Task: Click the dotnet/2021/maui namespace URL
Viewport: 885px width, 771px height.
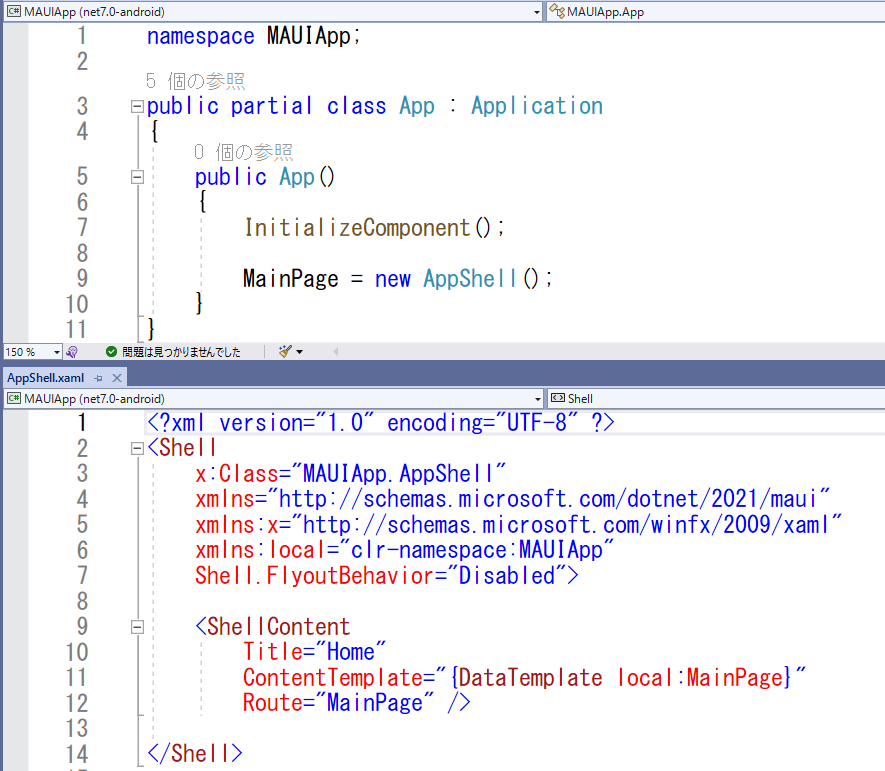Action: (547, 500)
